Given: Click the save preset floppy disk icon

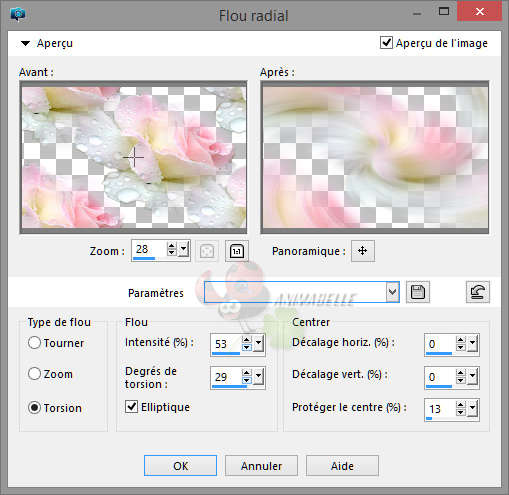Looking at the screenshot, I should 418,292.
